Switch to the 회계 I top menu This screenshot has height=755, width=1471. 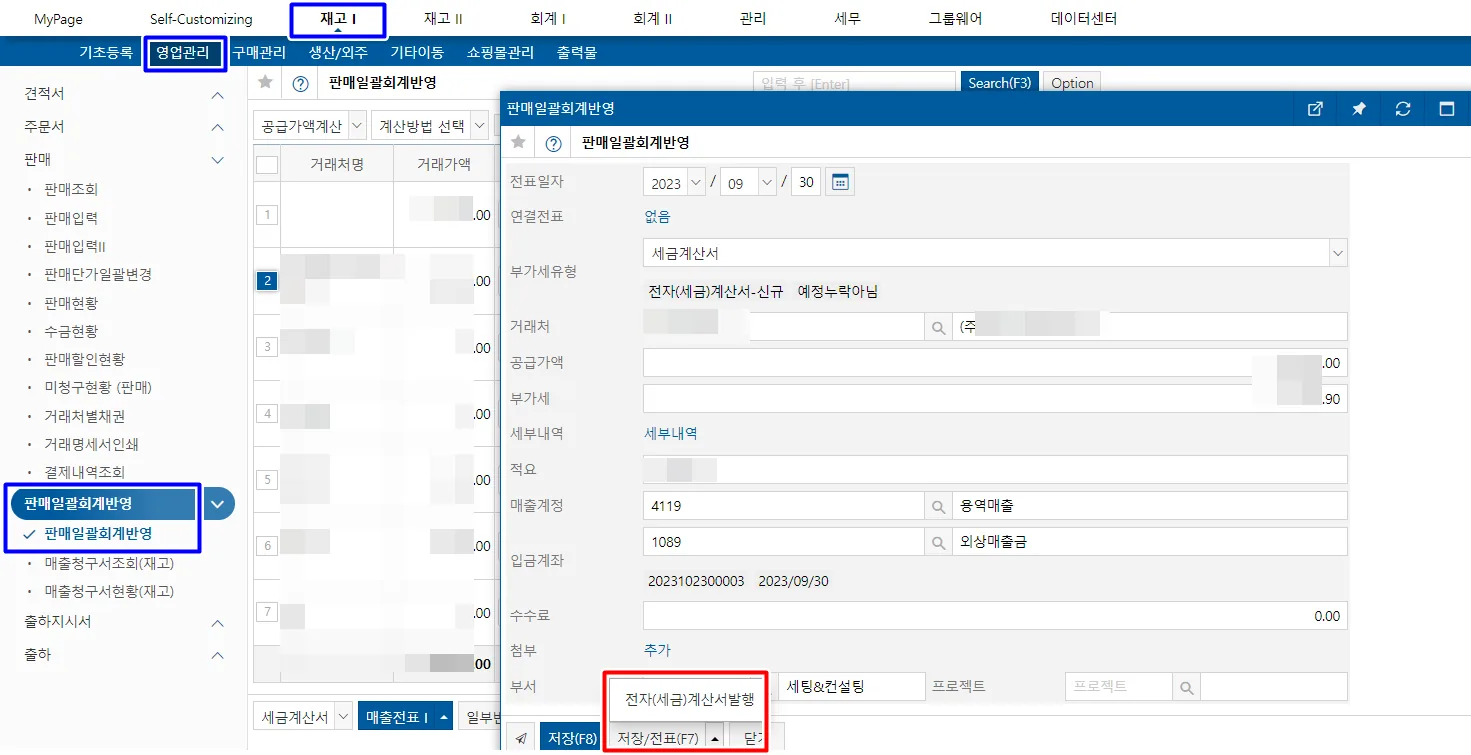[x=548, y=19]
